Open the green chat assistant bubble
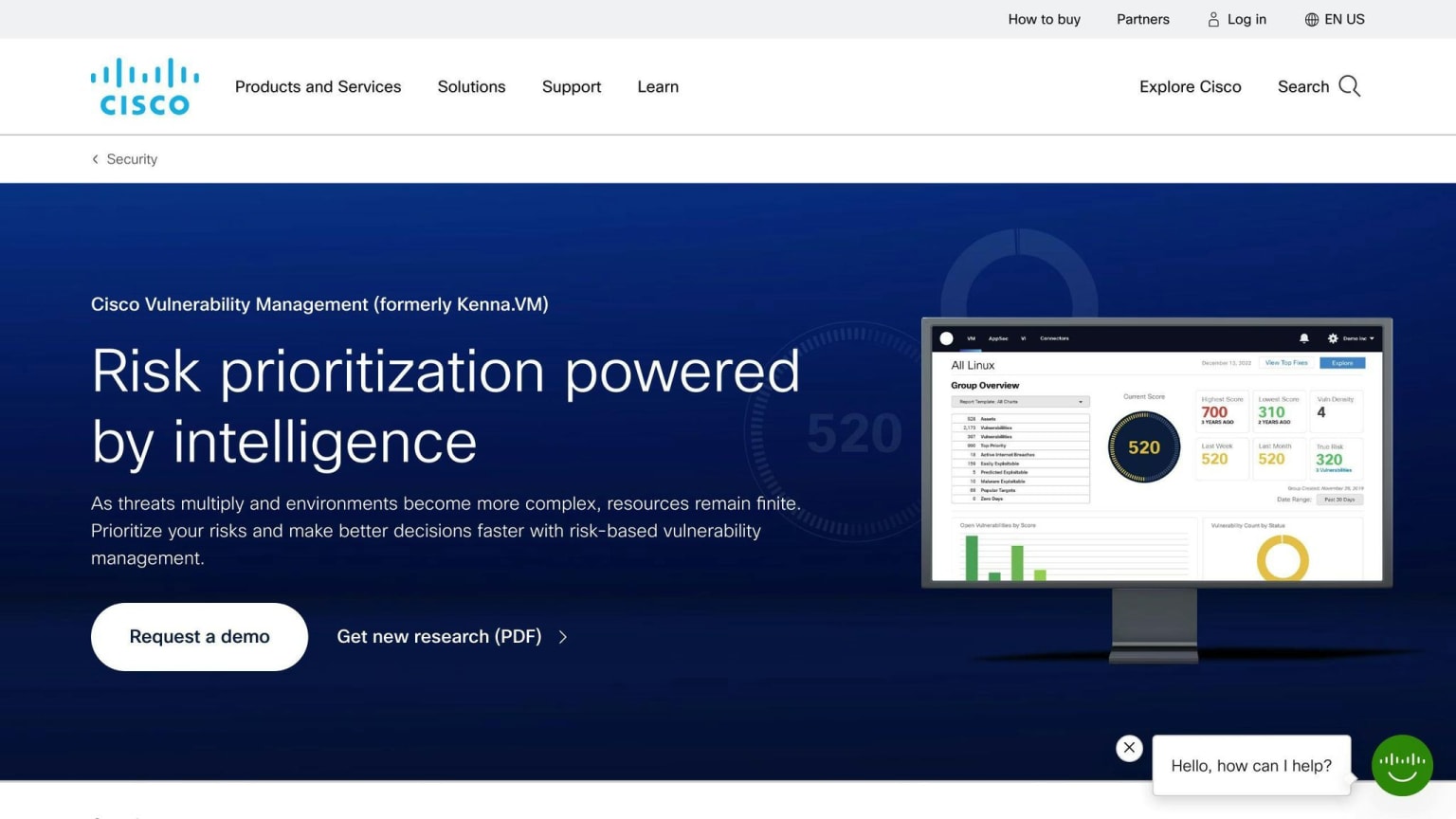This screenshot has width=1456, height=819. 1402,765
